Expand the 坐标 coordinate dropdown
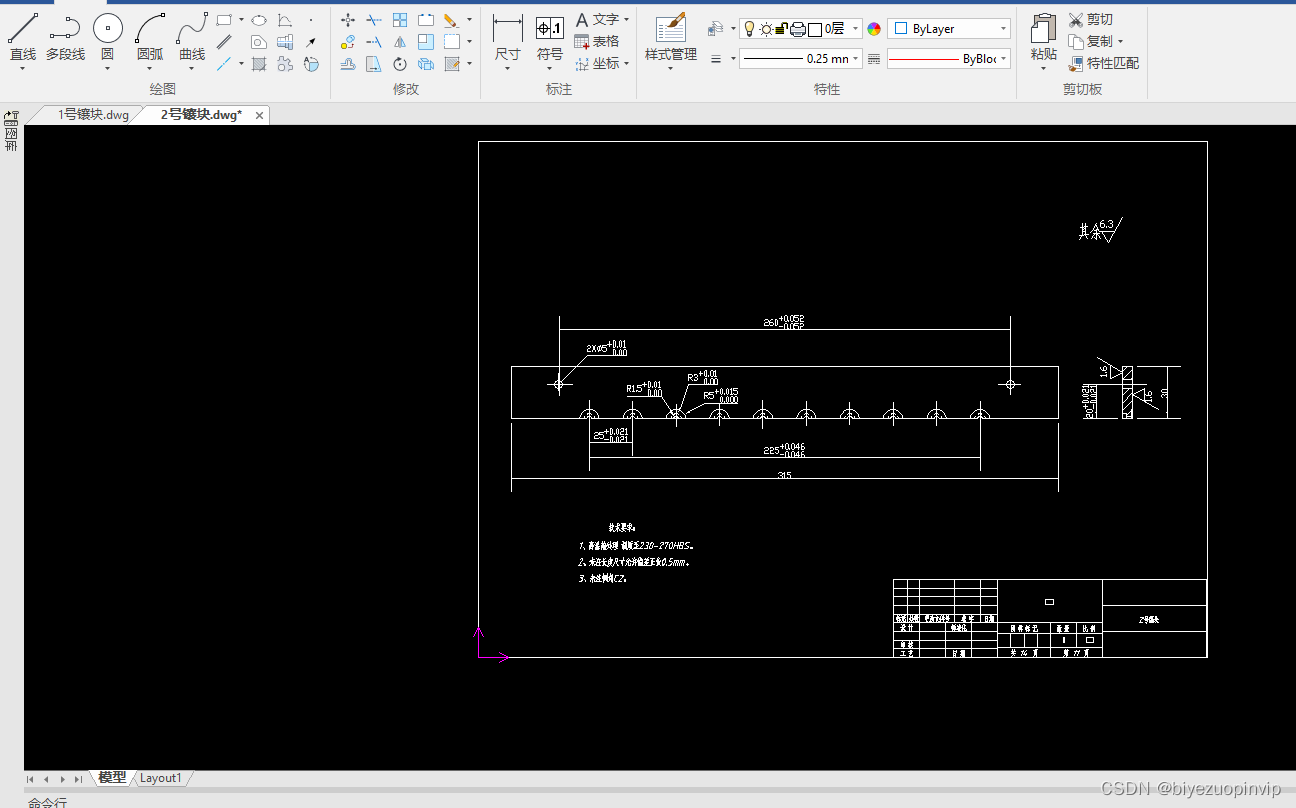 (627, 64)
